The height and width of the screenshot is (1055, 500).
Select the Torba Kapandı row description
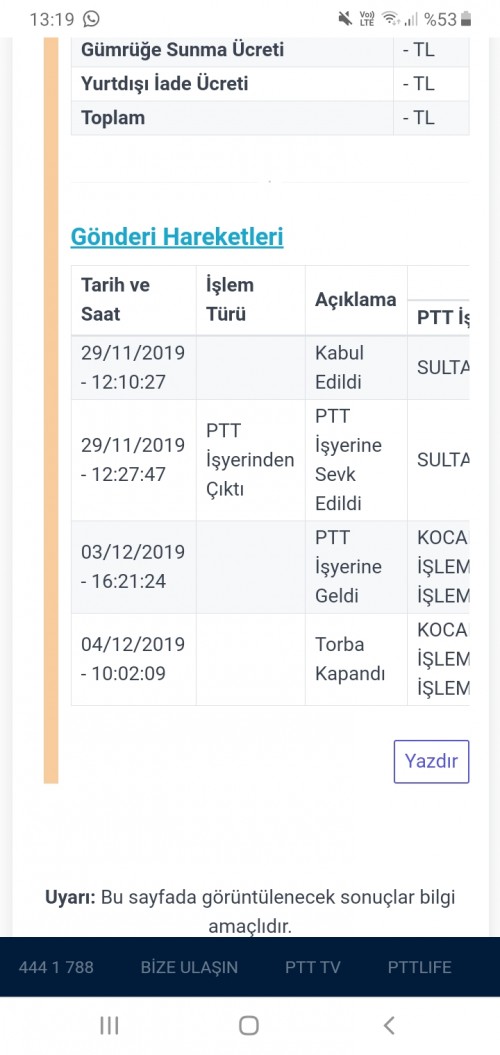pyautogui.click(x=350, y=659)
